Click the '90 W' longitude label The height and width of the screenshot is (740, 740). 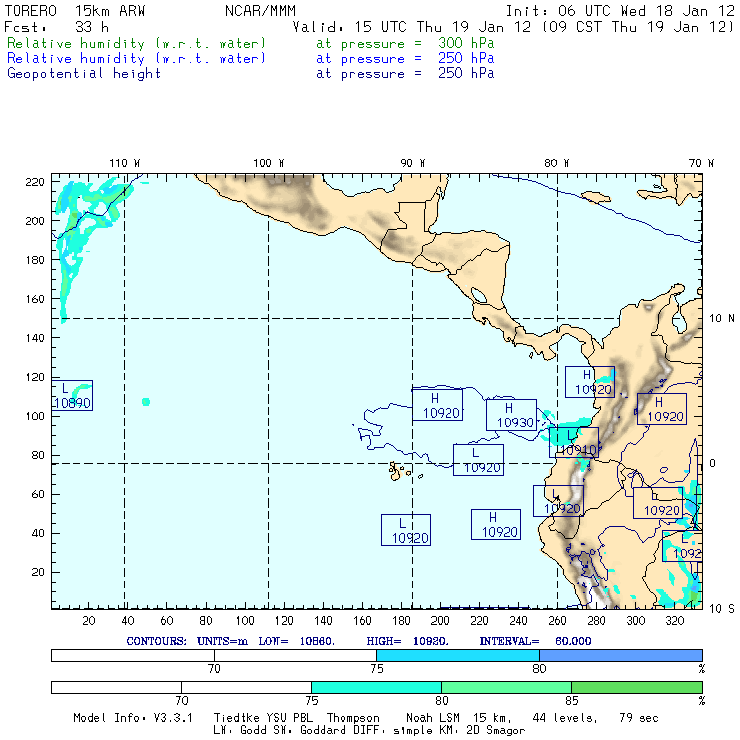(412, 163)
